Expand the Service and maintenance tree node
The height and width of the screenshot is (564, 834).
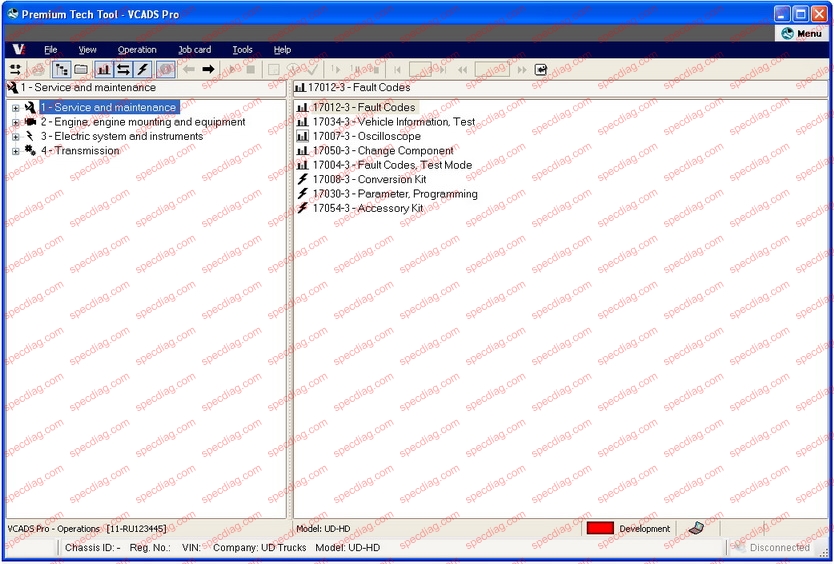tap(15, 108)
